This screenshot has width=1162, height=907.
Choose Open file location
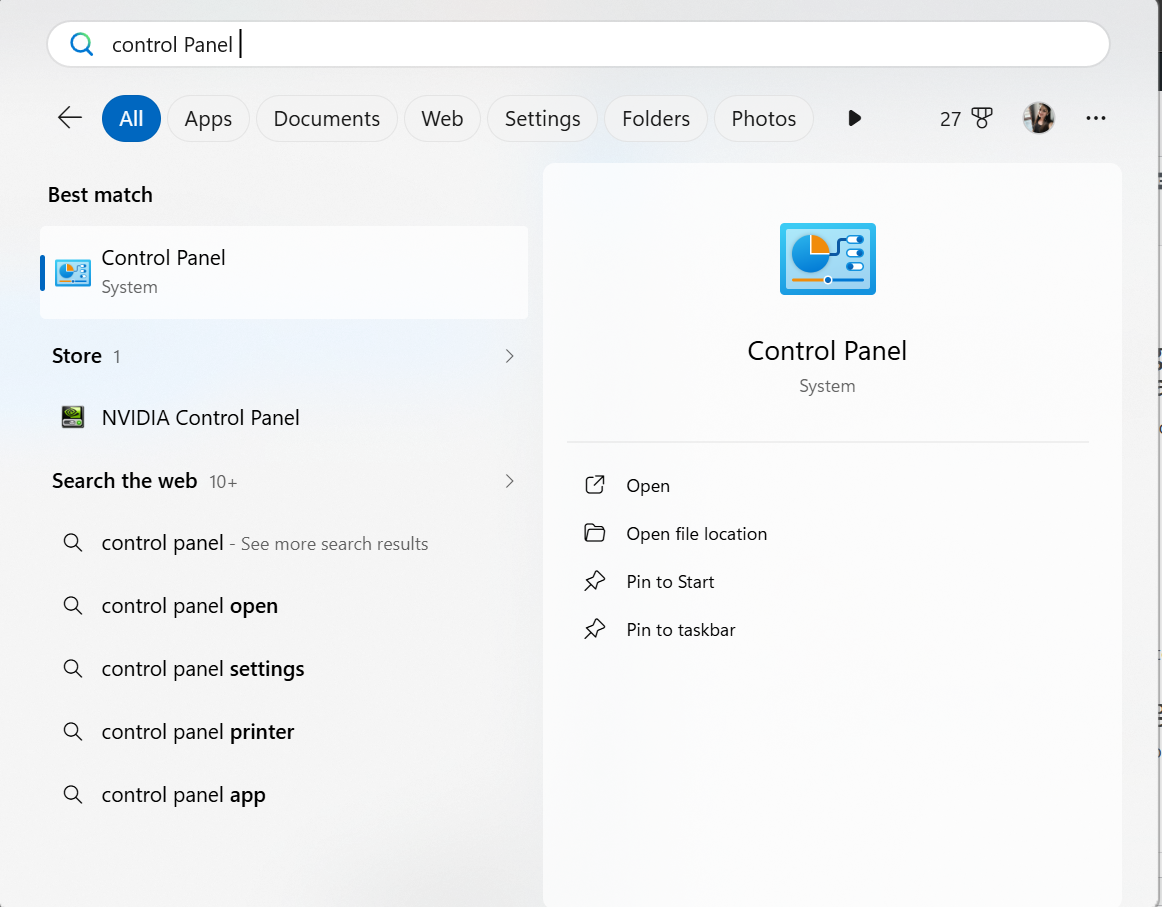coord(697,534)
